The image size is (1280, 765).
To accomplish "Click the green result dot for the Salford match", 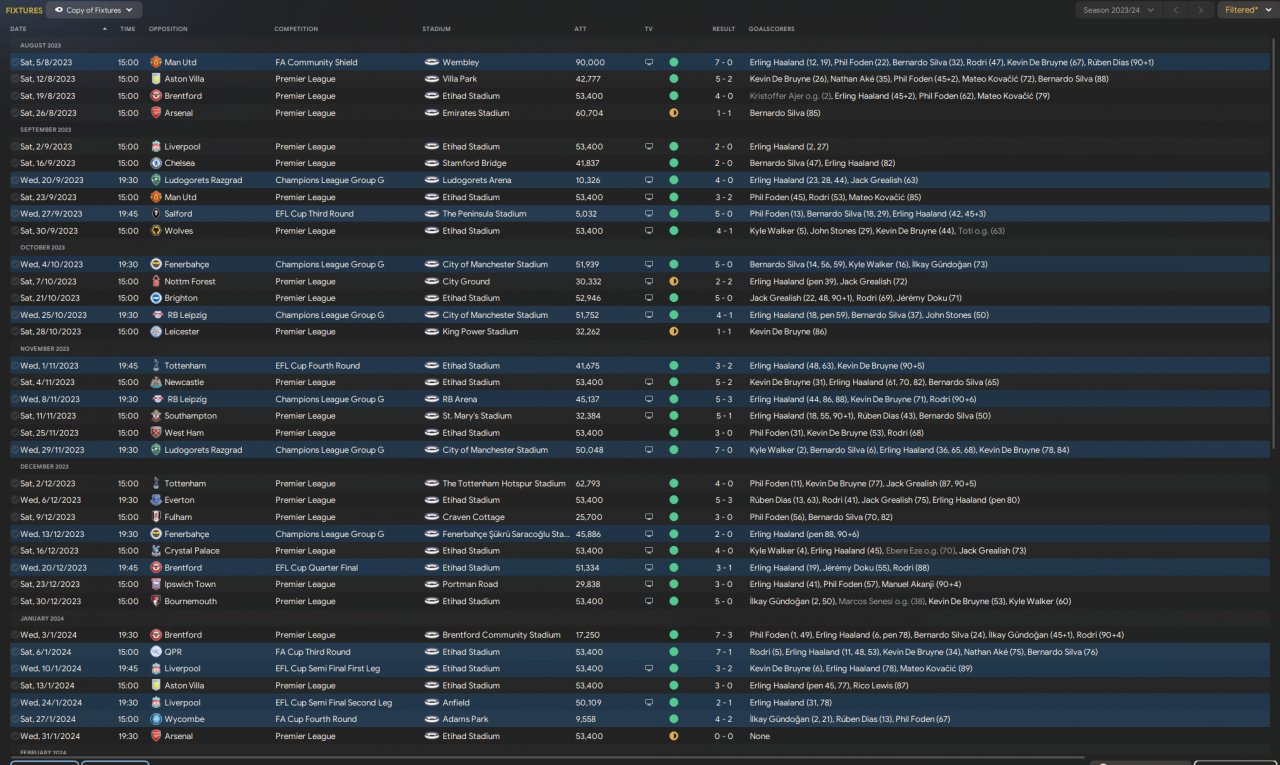I will click(674, 214).
